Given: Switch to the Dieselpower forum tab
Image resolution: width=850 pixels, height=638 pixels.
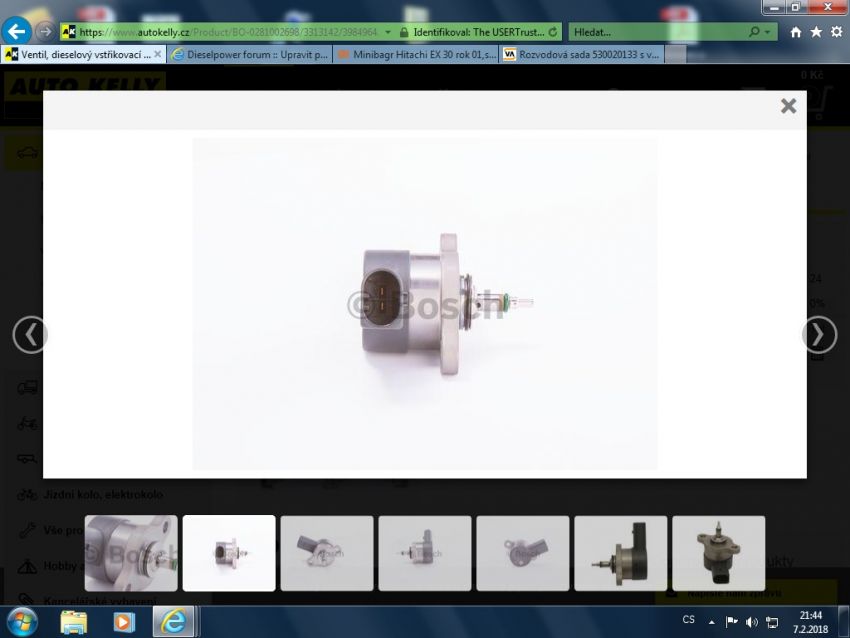Looking at the screenshot, I should (x=250, y=54).
